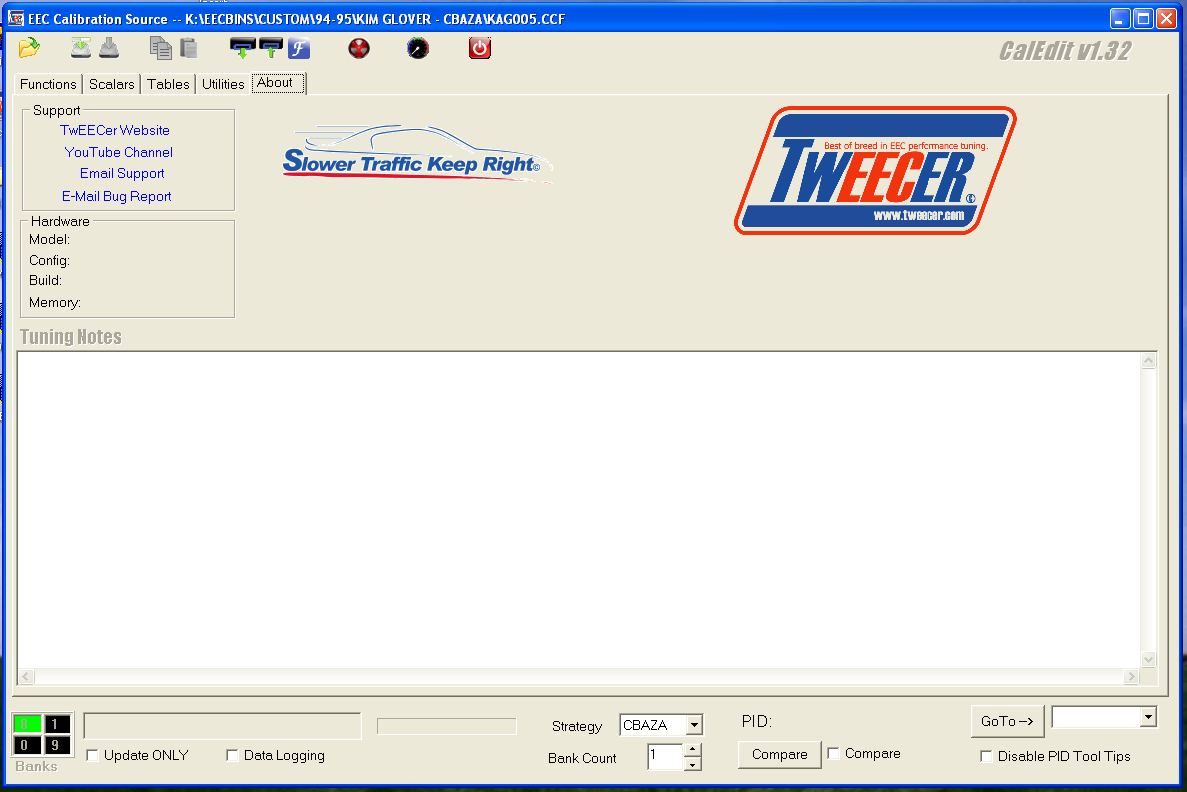Image resolution: width=1187 pixels, height=792 pixels.
Task: Toggle the Data Logging checkbox
Action: coord(233,755)
